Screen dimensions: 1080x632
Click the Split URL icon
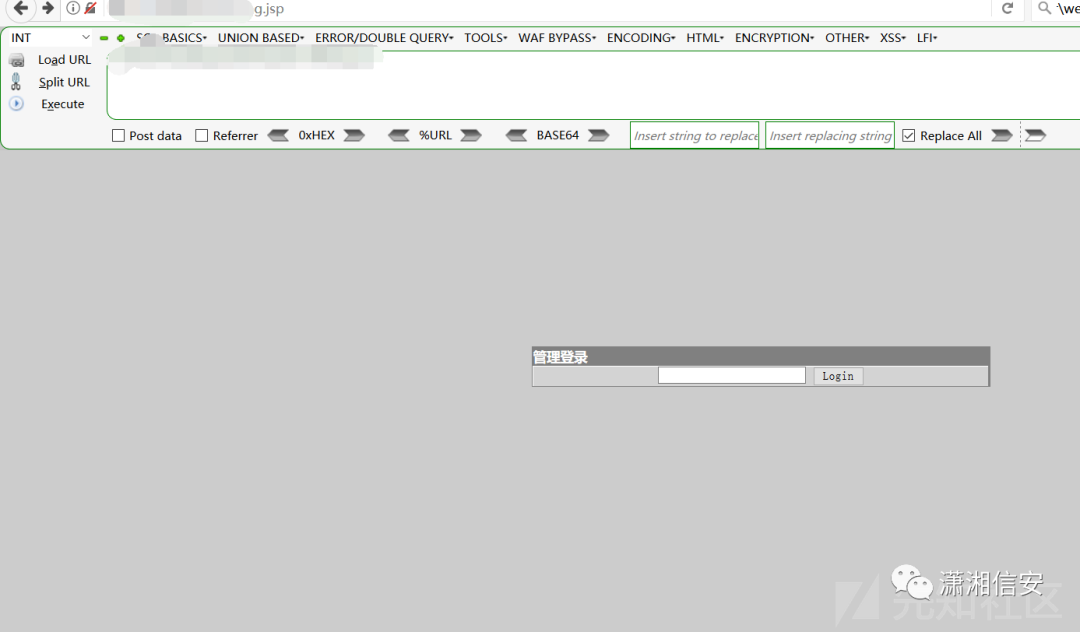(x=16, y=82)
